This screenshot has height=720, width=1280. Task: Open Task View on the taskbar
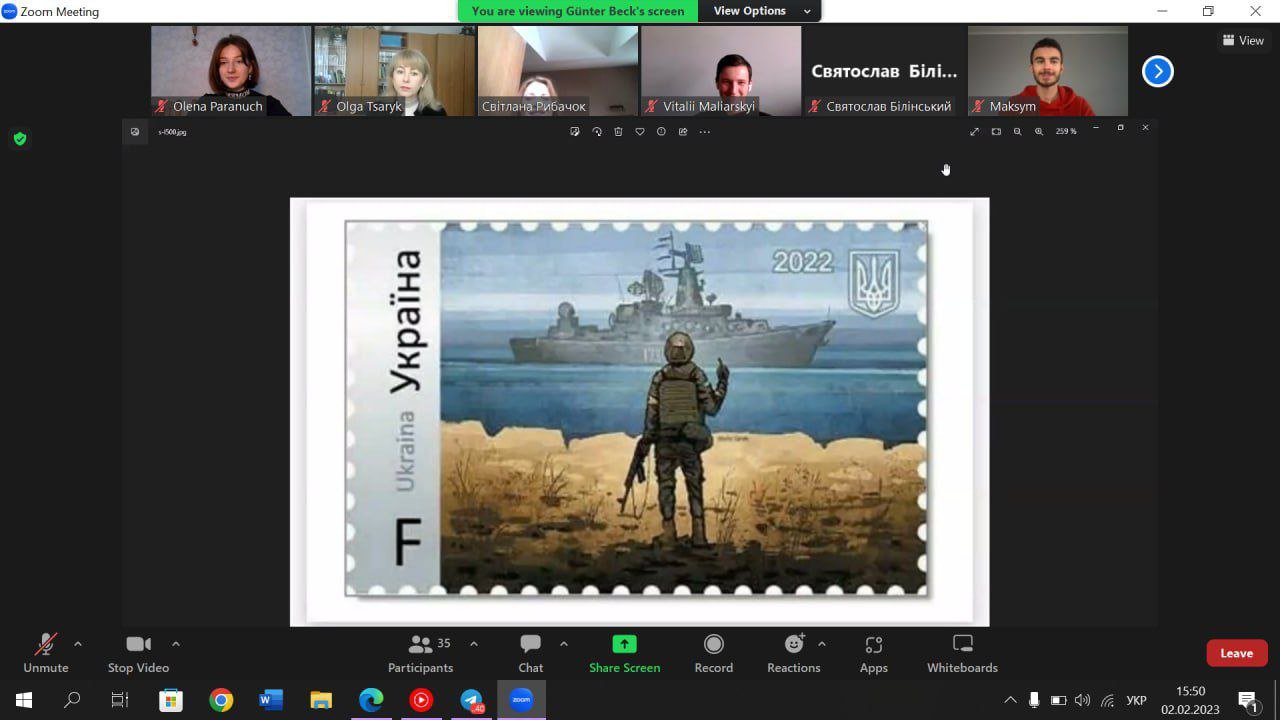(120, 700)
